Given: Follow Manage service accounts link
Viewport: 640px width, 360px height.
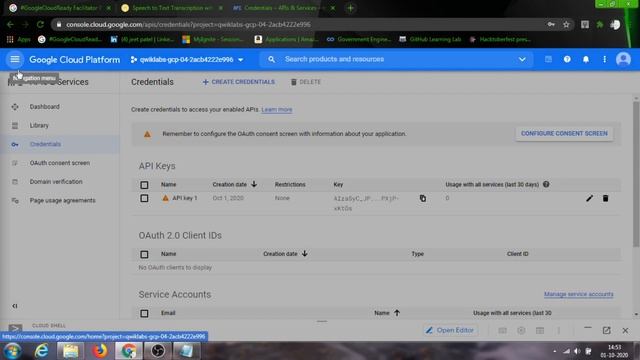Looking at the screenshot, I should click(x=578, y=294).
